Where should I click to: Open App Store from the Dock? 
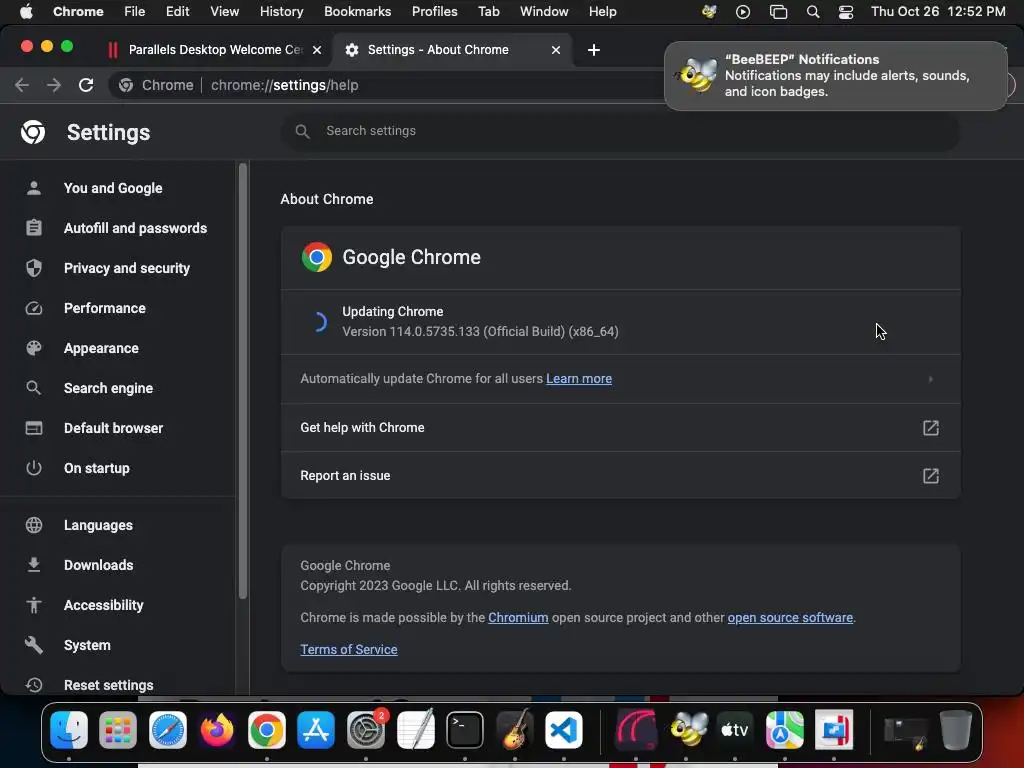click(316, 729)
